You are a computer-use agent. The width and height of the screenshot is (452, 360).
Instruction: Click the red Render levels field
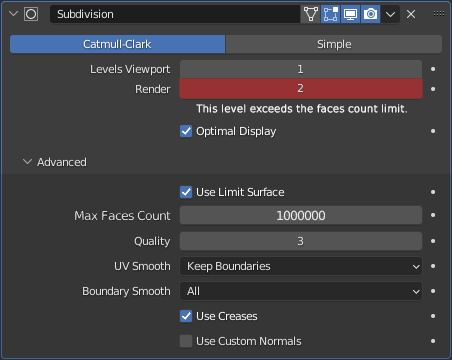[x=301, y=88]
